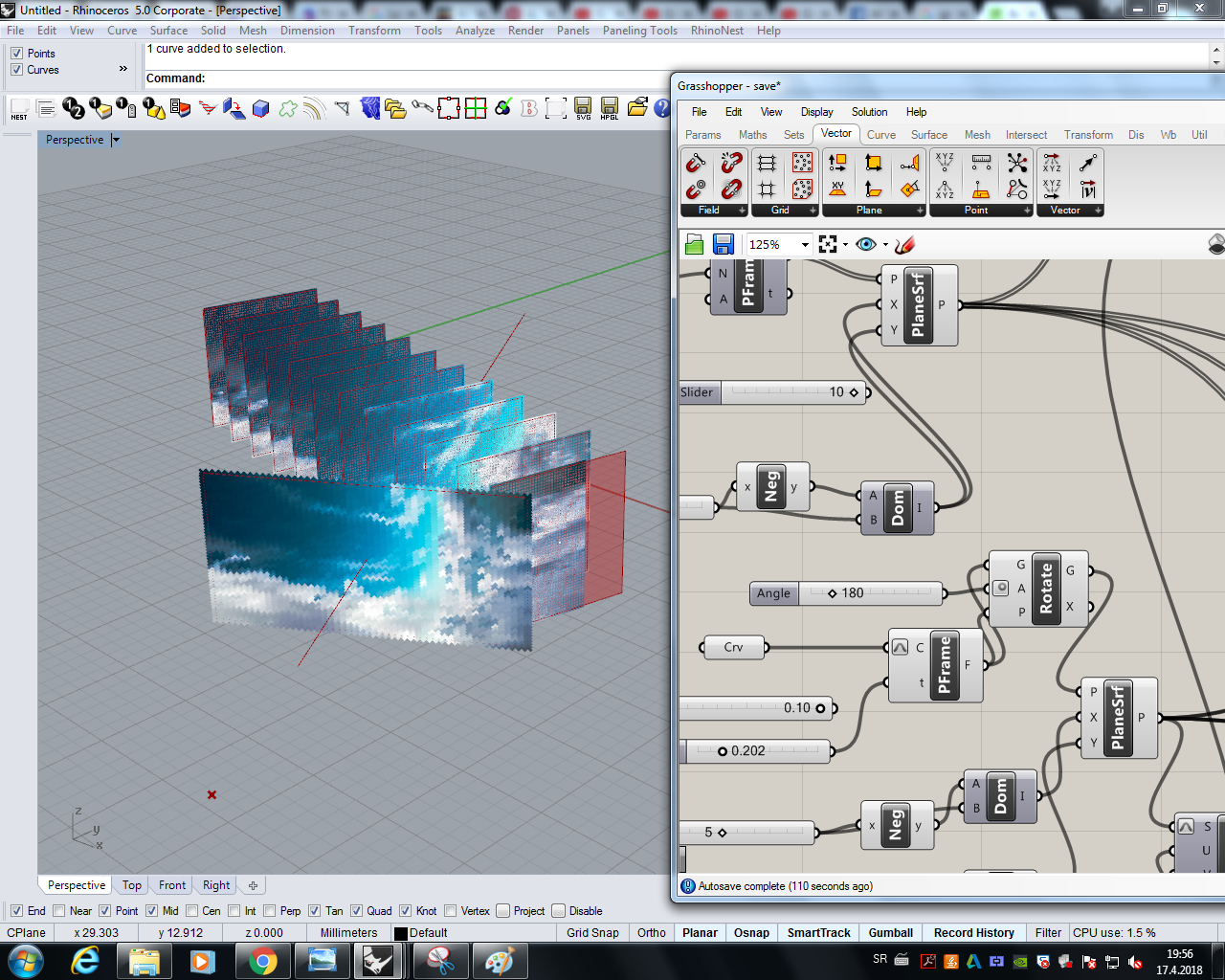Viewport: 1225px width, 980px height.
Task: Select the top-left magnet component in the Field panel
Action: point(697,163)
